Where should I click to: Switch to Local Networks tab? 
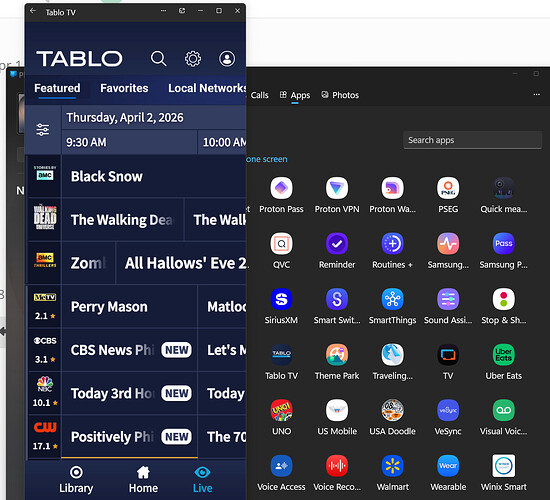[x=207, y=88]
